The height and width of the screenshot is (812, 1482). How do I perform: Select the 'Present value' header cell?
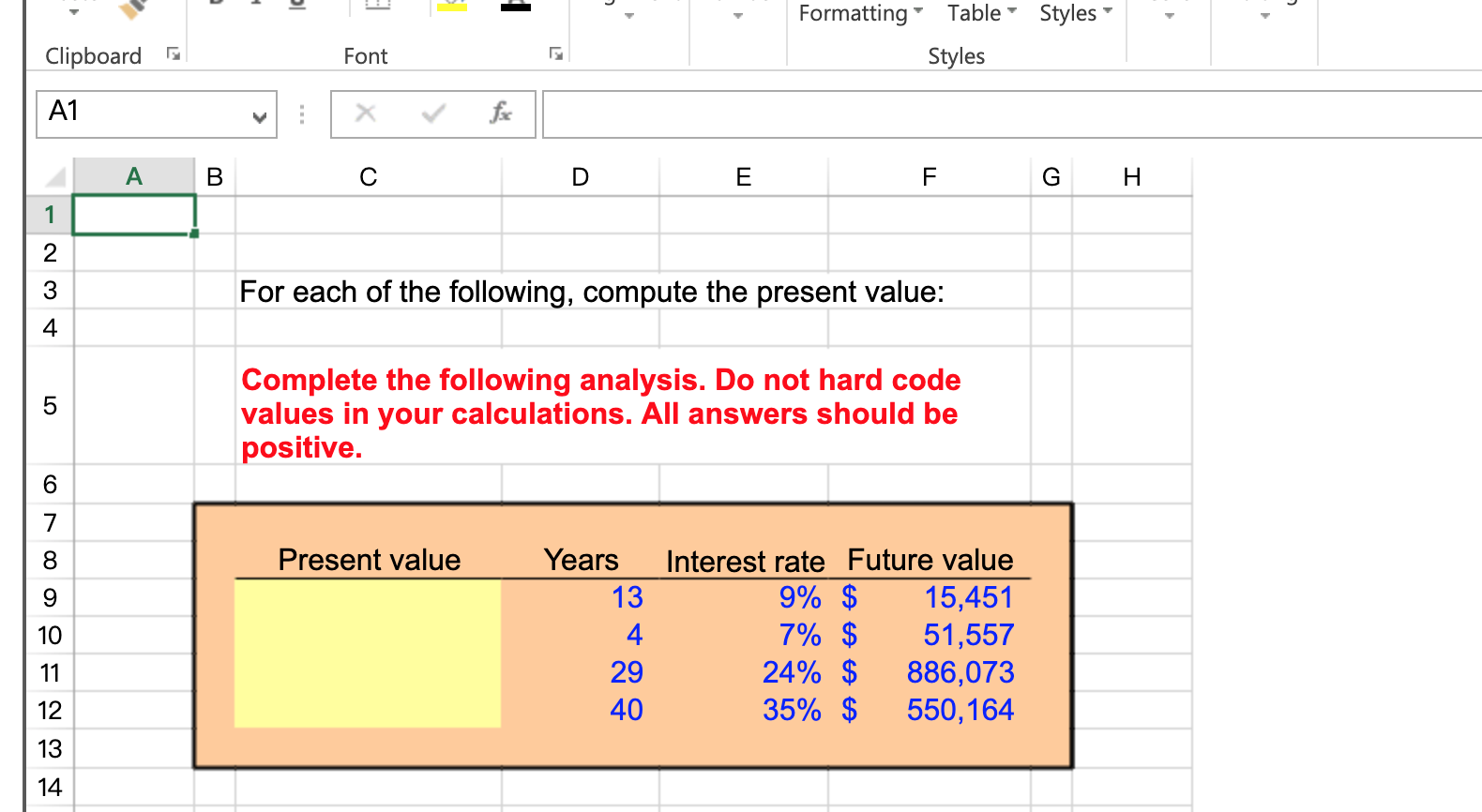pos(369,560)
